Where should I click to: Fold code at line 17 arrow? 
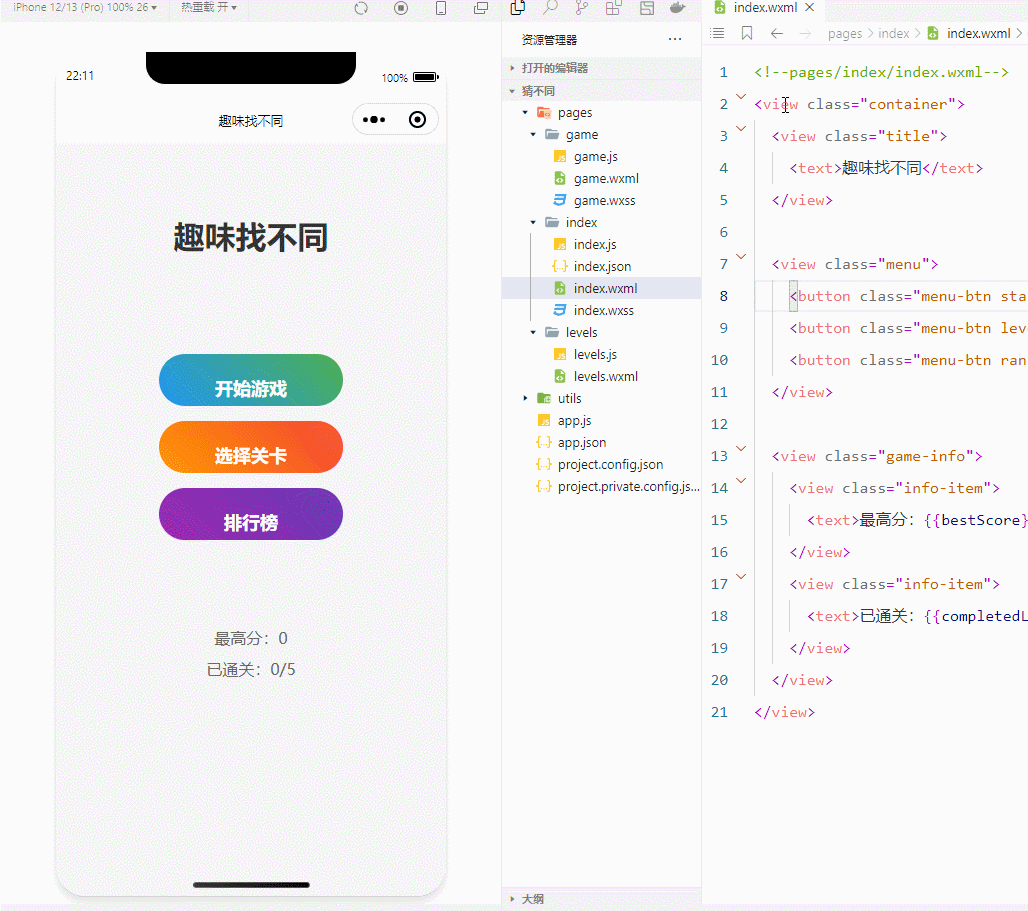pos(741,577)
